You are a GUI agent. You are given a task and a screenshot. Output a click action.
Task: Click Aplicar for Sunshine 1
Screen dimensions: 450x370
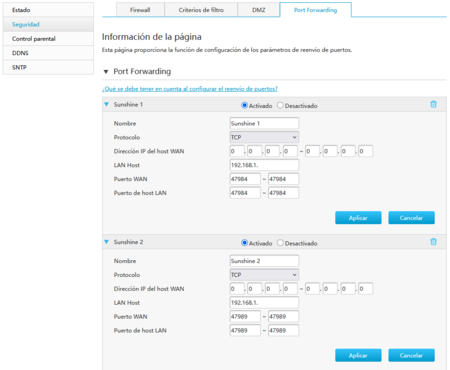tap(358, 218)
